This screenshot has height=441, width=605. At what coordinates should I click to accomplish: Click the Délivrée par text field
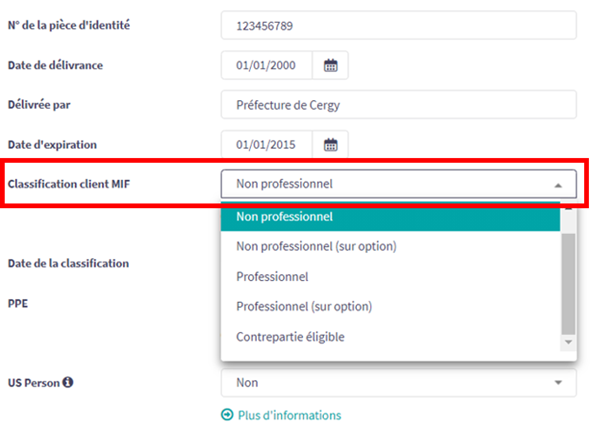398,105
